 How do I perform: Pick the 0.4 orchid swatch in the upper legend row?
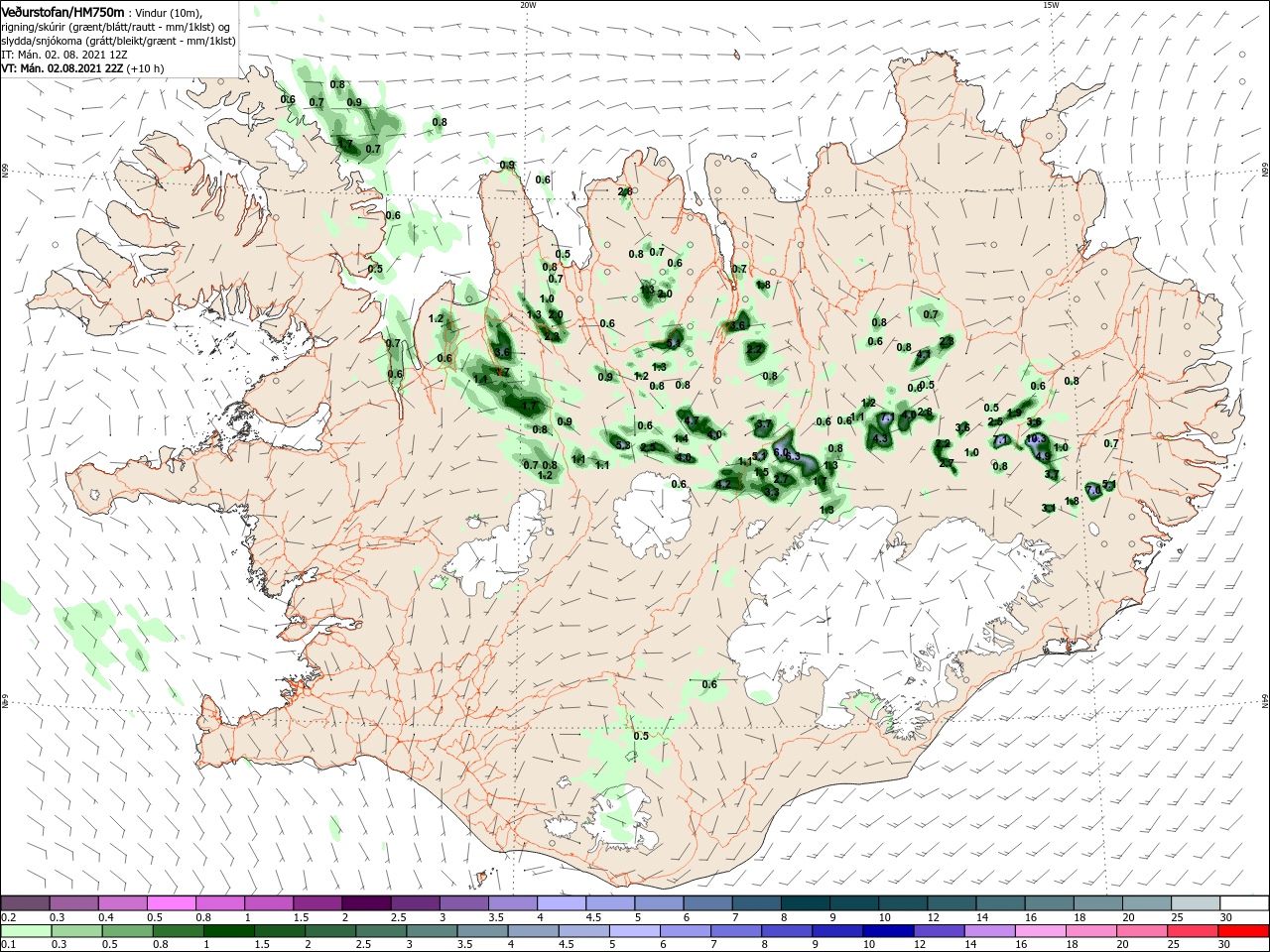point(122,902)
